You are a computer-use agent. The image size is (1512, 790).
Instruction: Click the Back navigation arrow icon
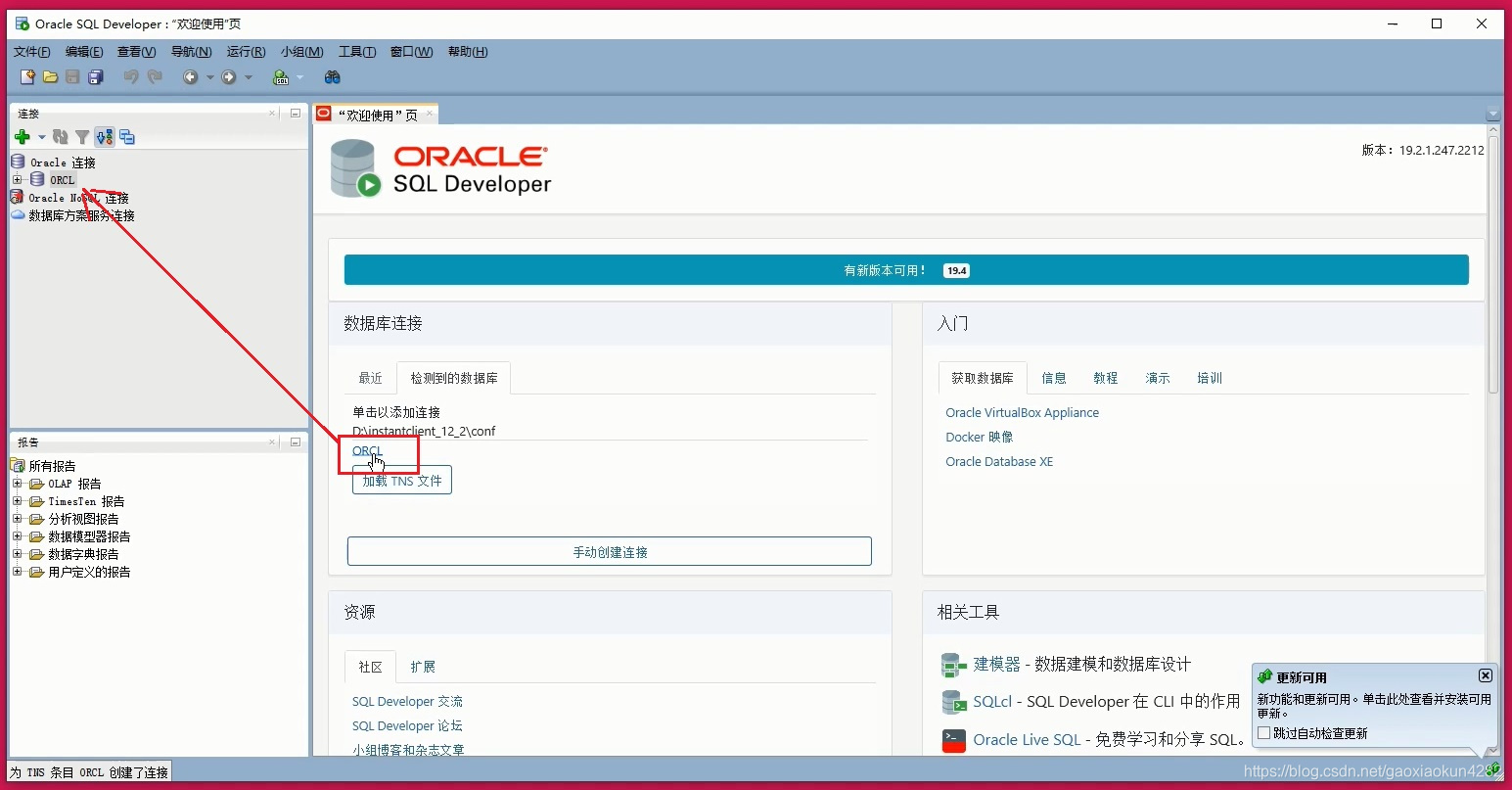[191, 77]
